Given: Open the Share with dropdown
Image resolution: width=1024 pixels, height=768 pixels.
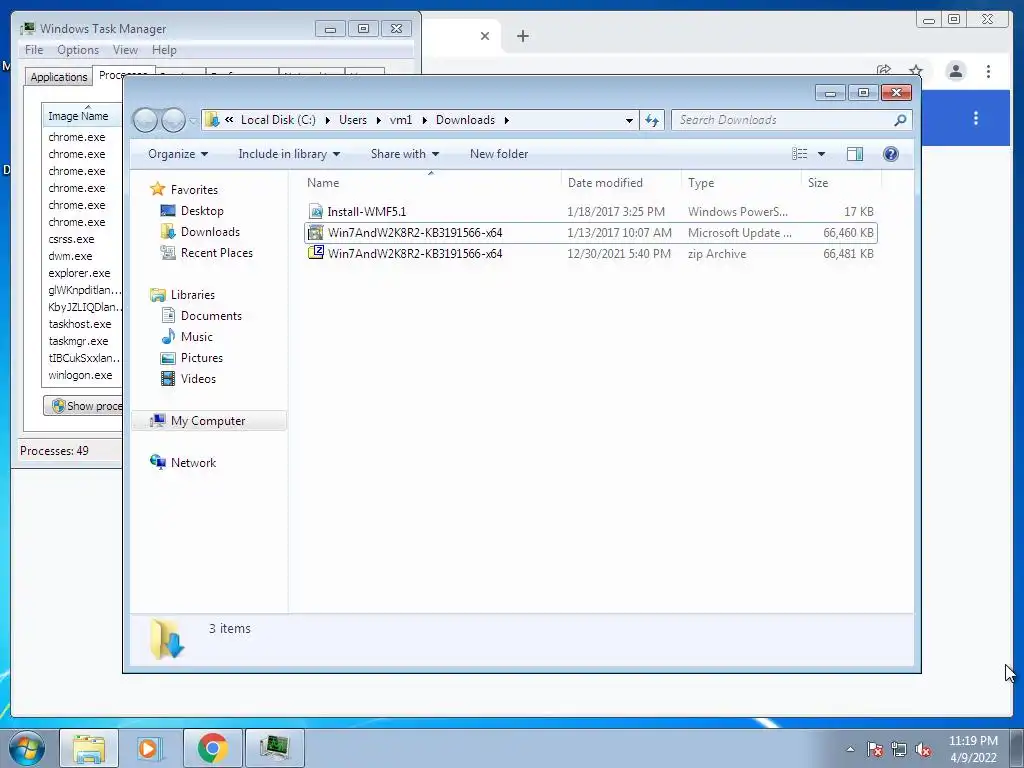Looking at the screenshot, I should 404,154.
